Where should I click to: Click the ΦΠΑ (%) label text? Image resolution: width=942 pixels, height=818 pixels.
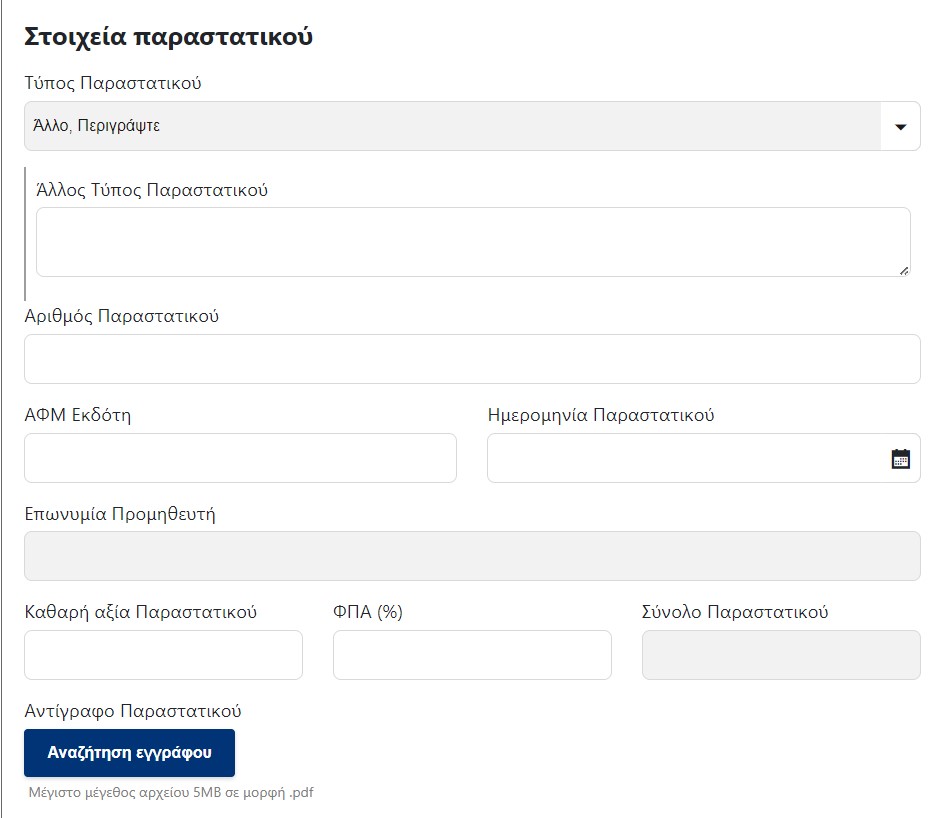click(x=368, y=612)
